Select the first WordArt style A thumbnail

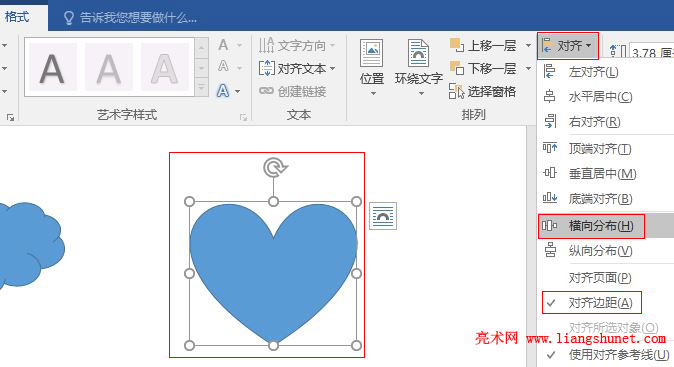[52, 67]
